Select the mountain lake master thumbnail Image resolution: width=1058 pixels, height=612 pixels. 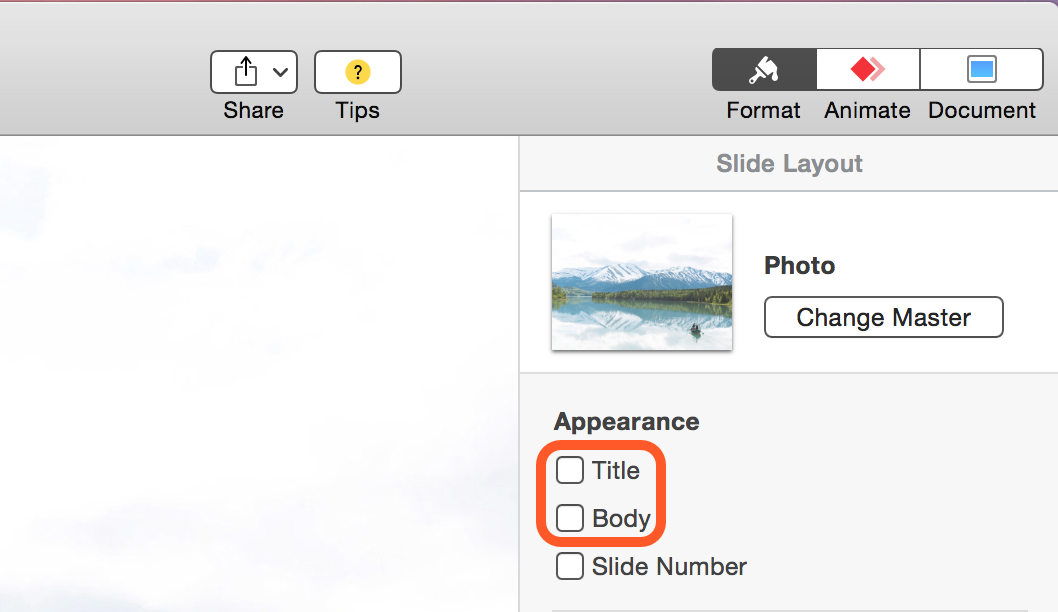(x=642, y=282)
